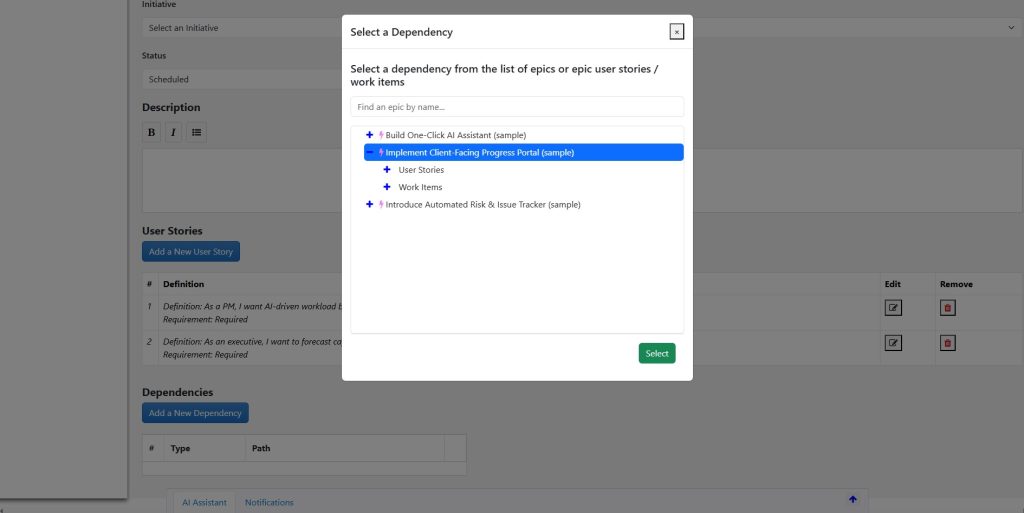Viewport: 1024px width, 513px height.
Task: Click the green Select button
Action: tap(657, 353)
